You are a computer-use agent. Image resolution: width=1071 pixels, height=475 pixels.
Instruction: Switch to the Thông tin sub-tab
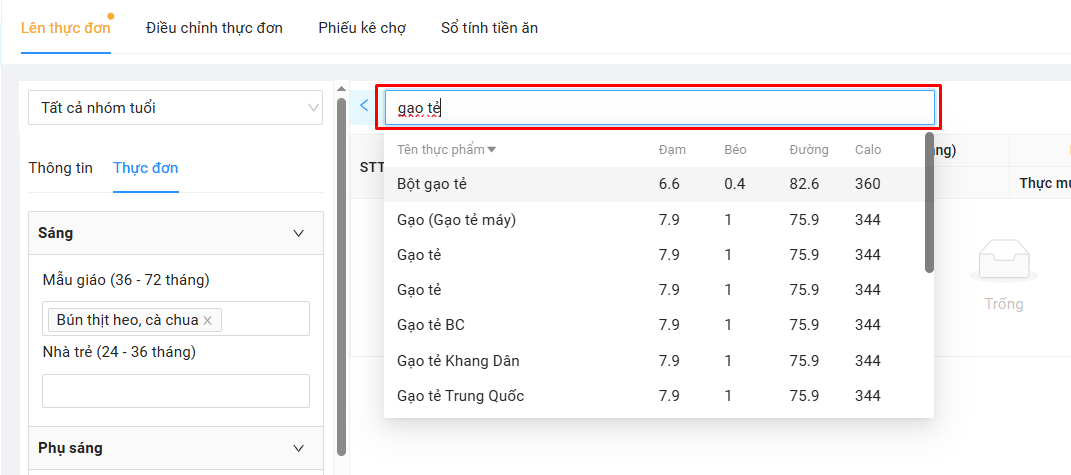coord(61,168)
